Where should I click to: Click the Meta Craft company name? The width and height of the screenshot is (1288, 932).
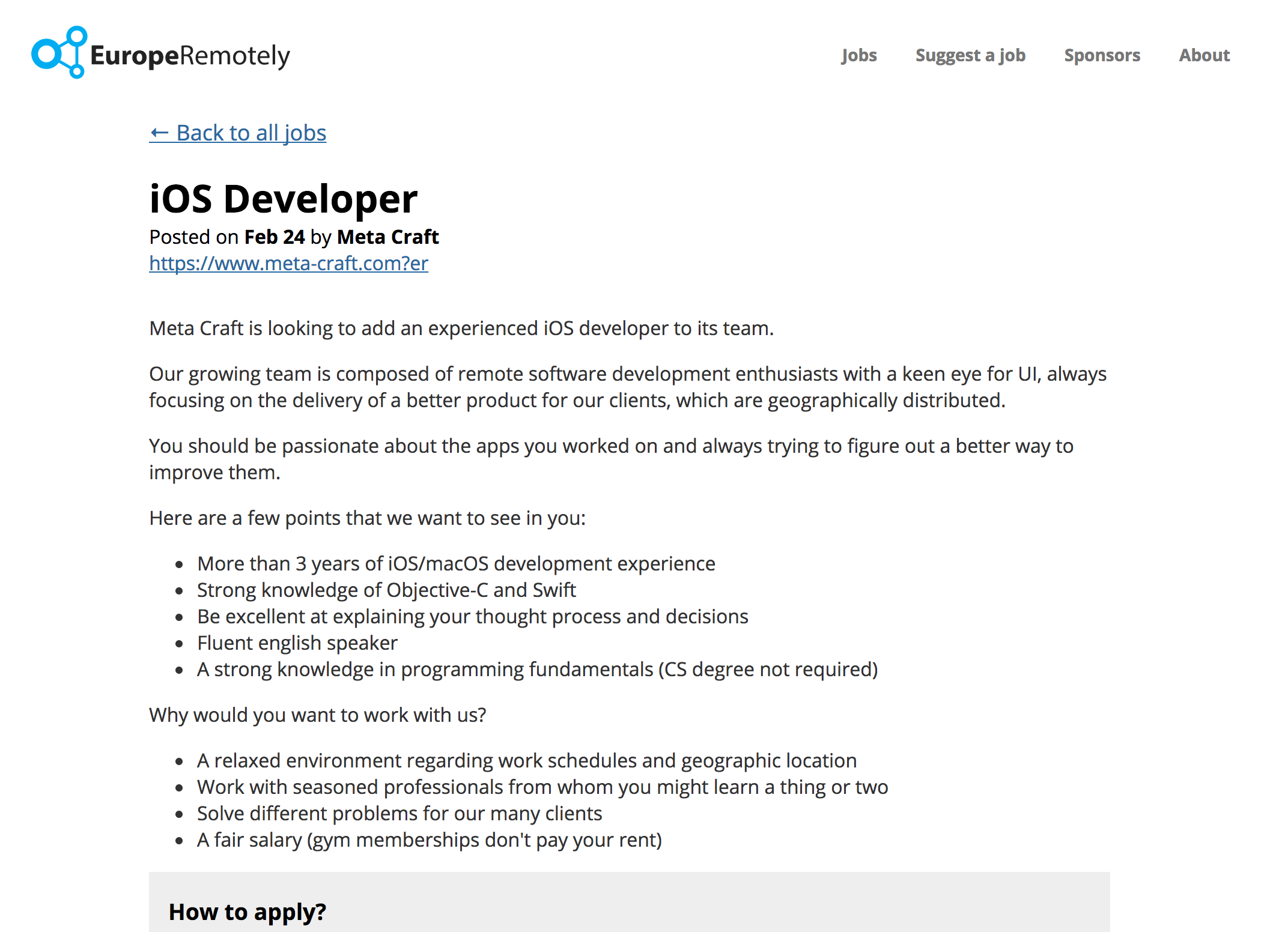(x=387, y=237)
